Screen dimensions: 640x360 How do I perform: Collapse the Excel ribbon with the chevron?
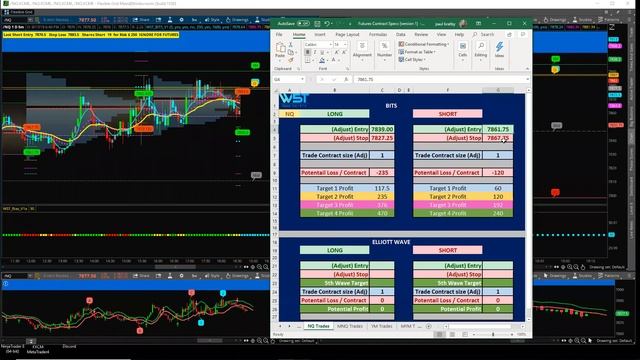(x=527, y=69)
